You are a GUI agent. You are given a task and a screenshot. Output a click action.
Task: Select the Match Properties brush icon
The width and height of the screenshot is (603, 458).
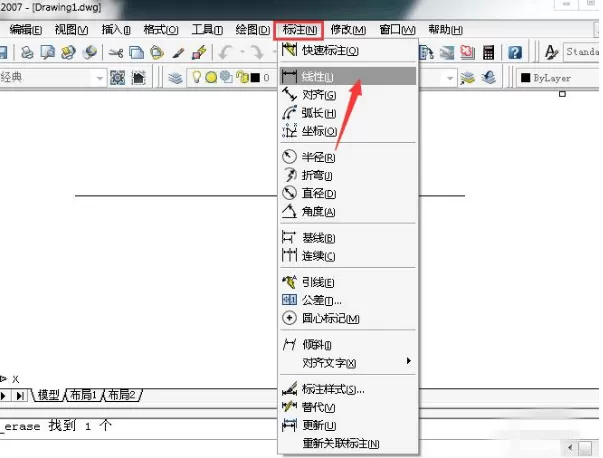click(x=178, y=52)
